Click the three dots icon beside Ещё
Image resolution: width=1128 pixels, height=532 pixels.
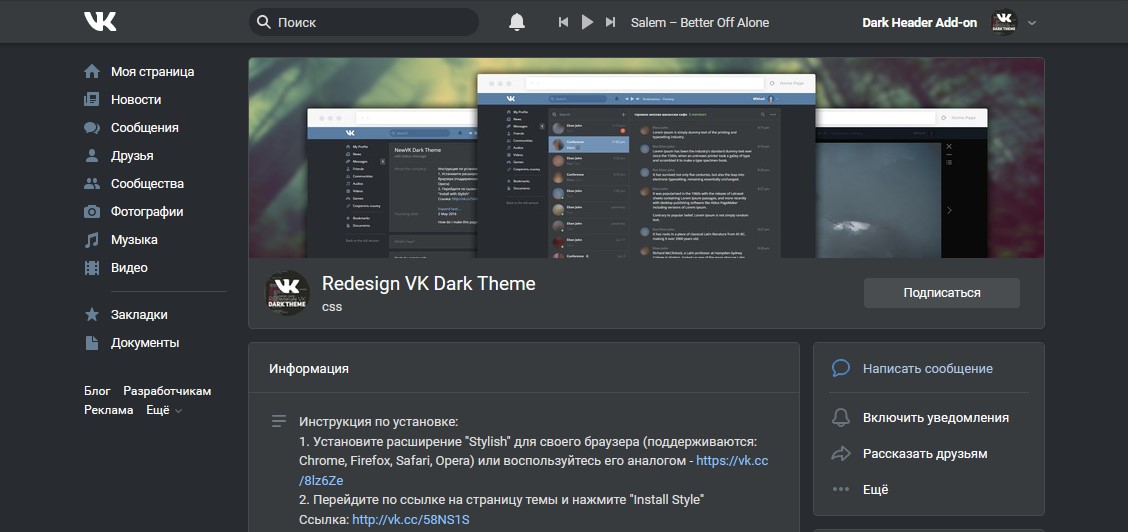point(840,490)
